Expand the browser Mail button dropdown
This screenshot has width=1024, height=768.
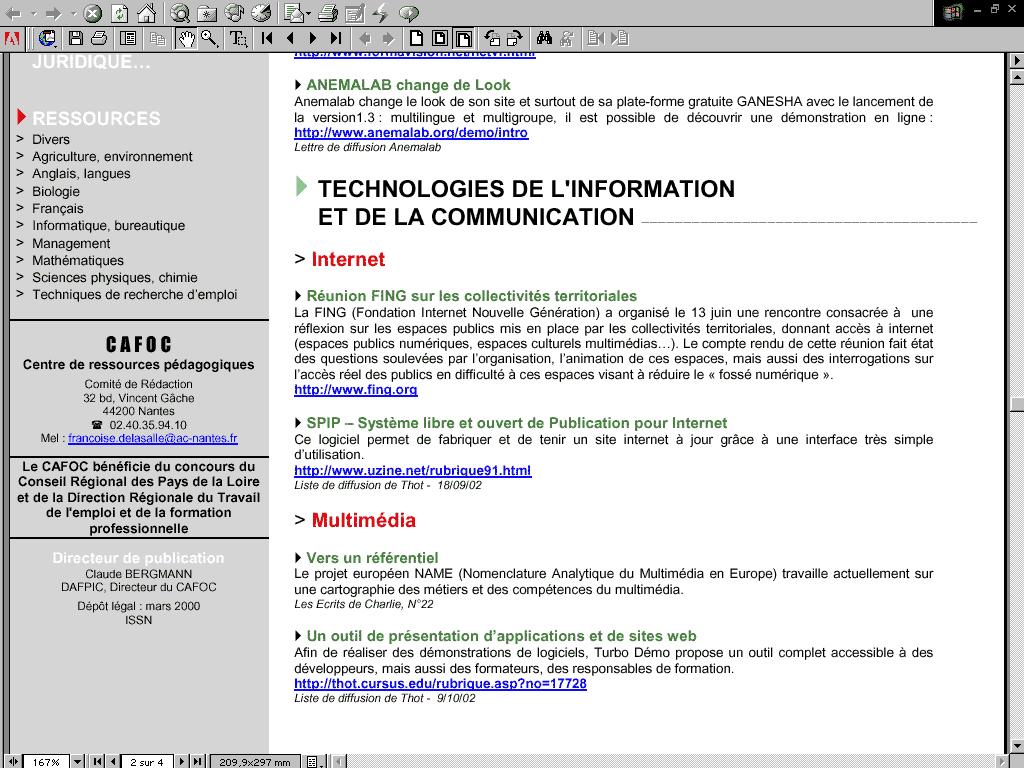306,14
